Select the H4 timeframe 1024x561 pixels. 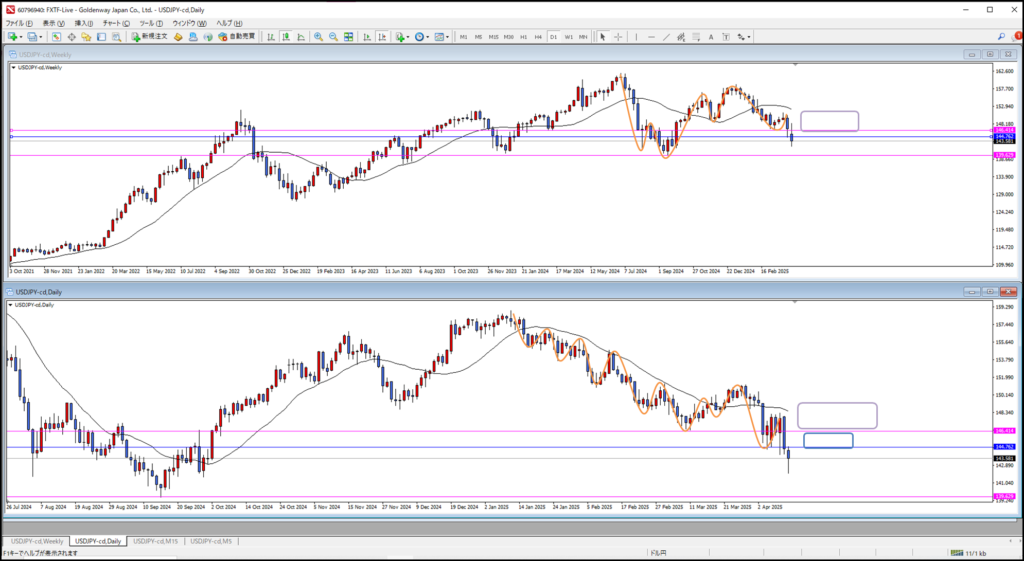click(x=538, y=37)
